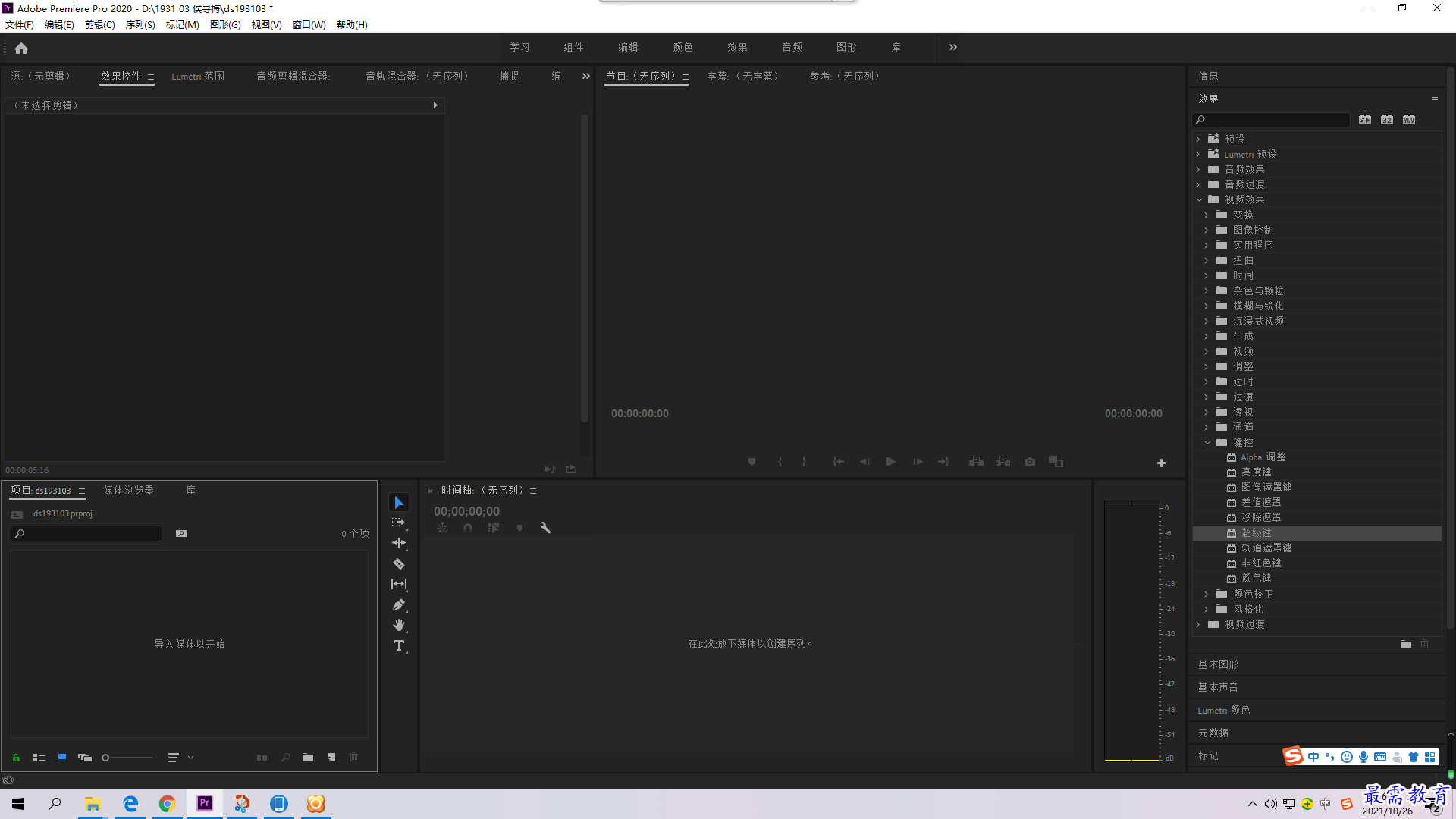Collapse the 视频效果 folder
The width and height of the screenshot is (1456, 819).
coord(1199,199)
